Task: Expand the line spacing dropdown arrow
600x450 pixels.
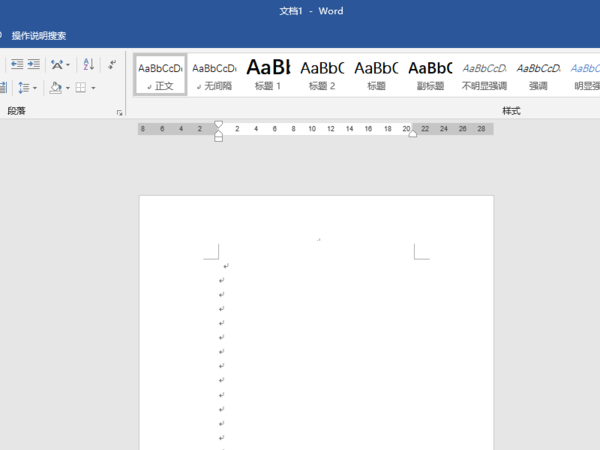Action: (34, 88)
